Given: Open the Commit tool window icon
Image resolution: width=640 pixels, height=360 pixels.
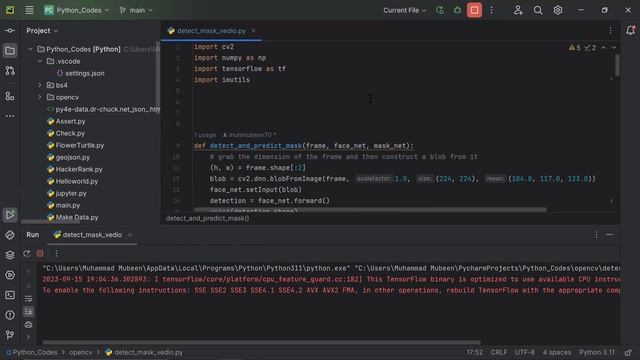Looking at the screenshot, I should [x=10, y=31].
